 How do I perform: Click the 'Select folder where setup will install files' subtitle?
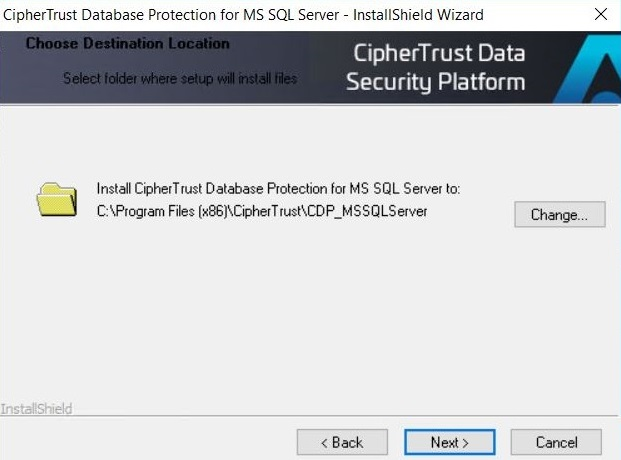[180, 78]
